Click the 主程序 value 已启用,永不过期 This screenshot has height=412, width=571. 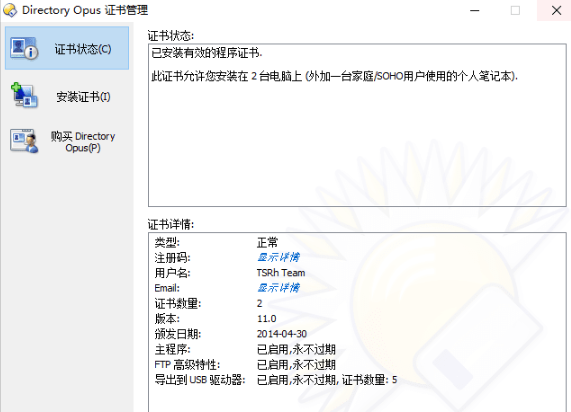296,349
